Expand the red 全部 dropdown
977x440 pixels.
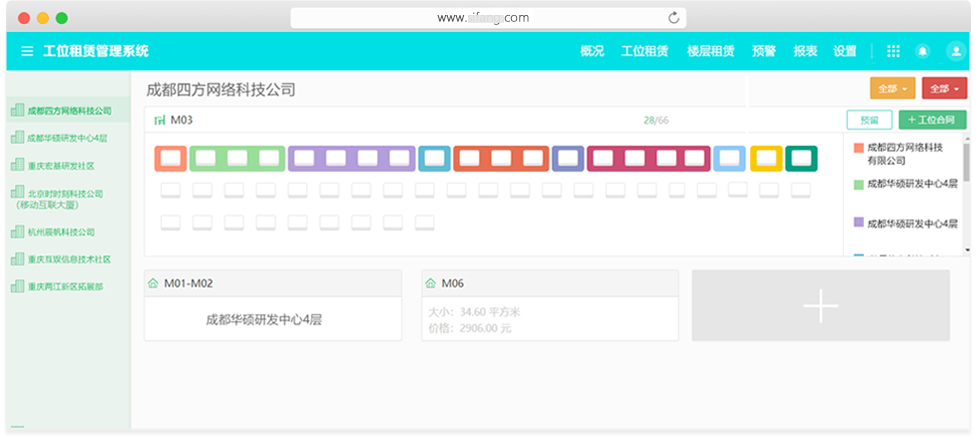point(944,89)
